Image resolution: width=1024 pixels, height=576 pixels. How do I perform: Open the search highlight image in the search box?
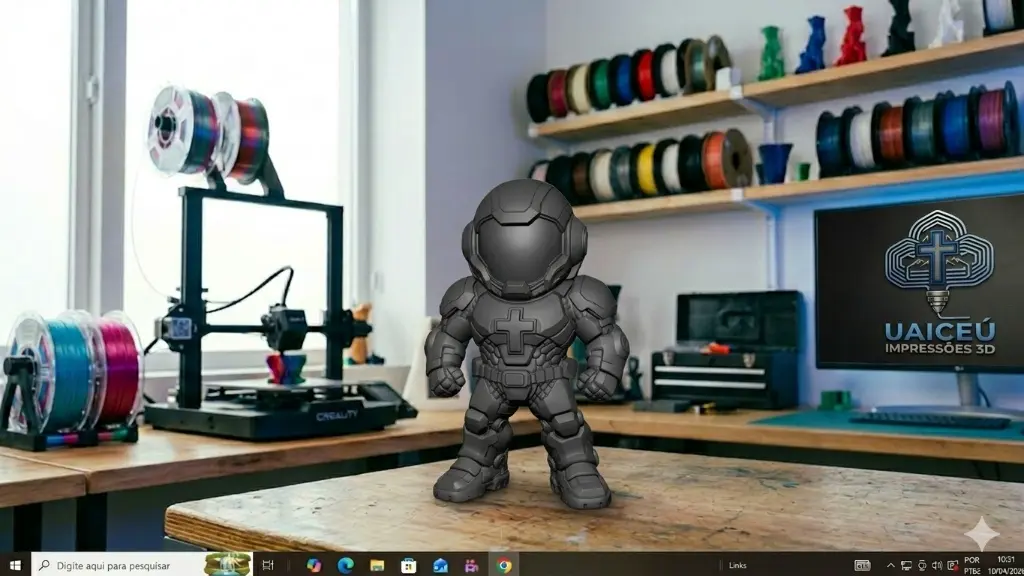point(227,565)
